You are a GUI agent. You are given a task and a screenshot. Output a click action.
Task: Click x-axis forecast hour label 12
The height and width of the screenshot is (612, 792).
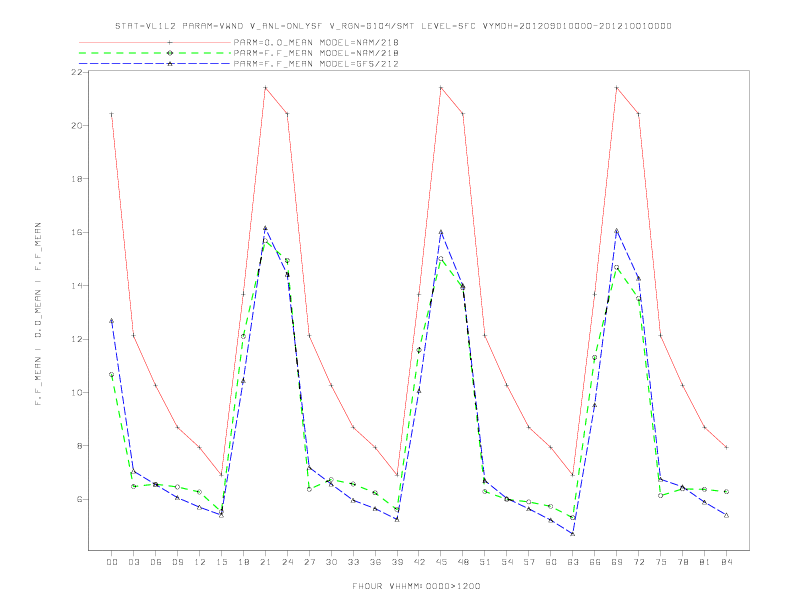pos(200,562)
